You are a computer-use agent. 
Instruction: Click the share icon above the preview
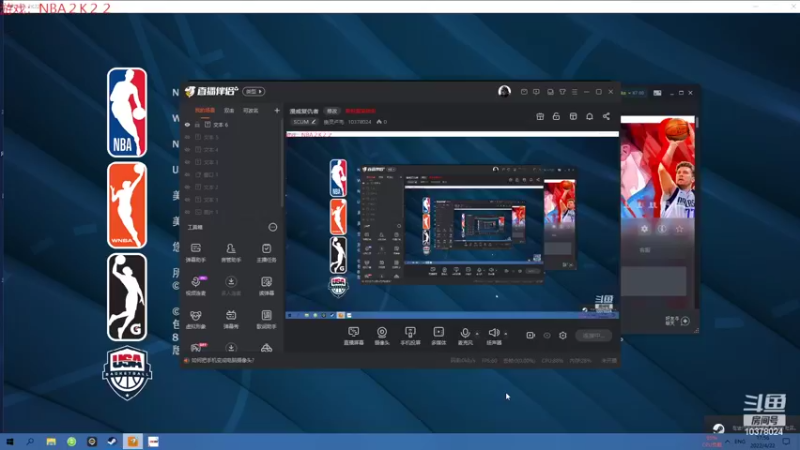click(x=606, y=116)
